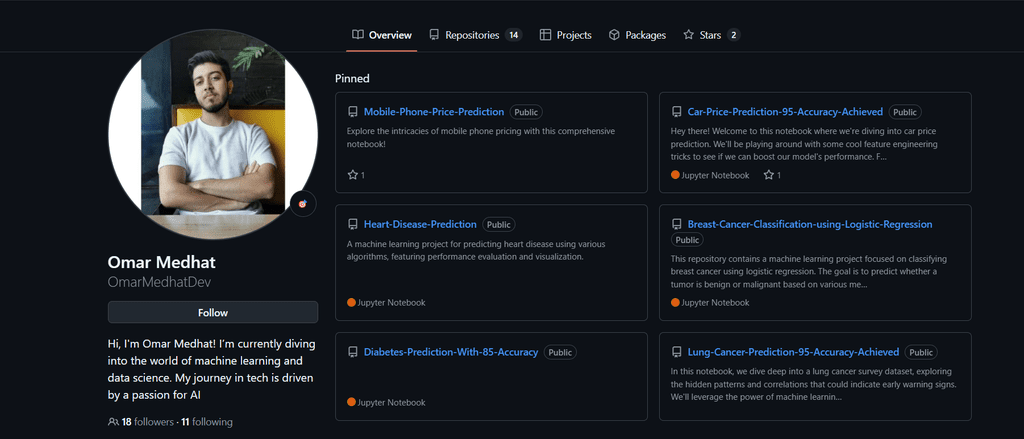1024x439 pixels.
Task: Switch to the Repositories tab
Action: coord(475,35)
